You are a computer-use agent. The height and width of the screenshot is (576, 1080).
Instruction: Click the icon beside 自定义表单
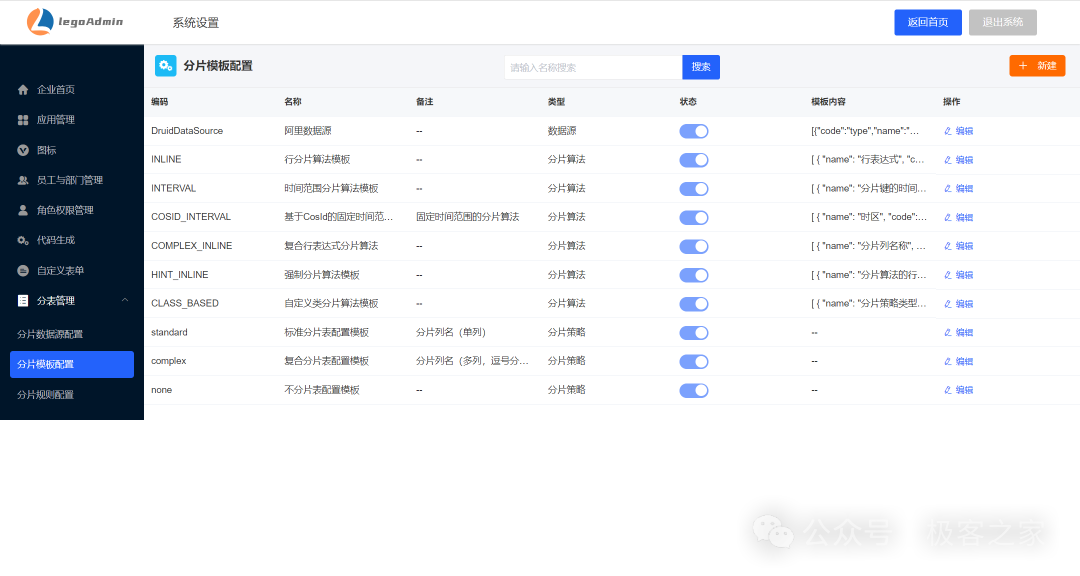(x=23, y=271)
